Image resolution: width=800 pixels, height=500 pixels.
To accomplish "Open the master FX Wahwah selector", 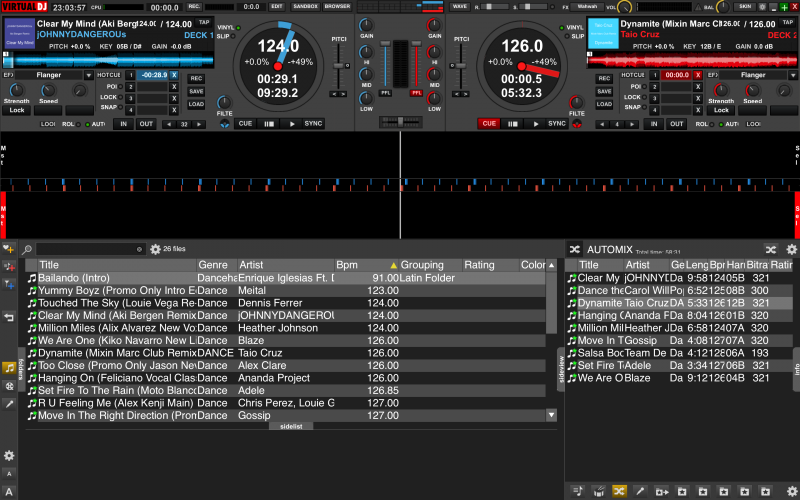I will (587, 7).
